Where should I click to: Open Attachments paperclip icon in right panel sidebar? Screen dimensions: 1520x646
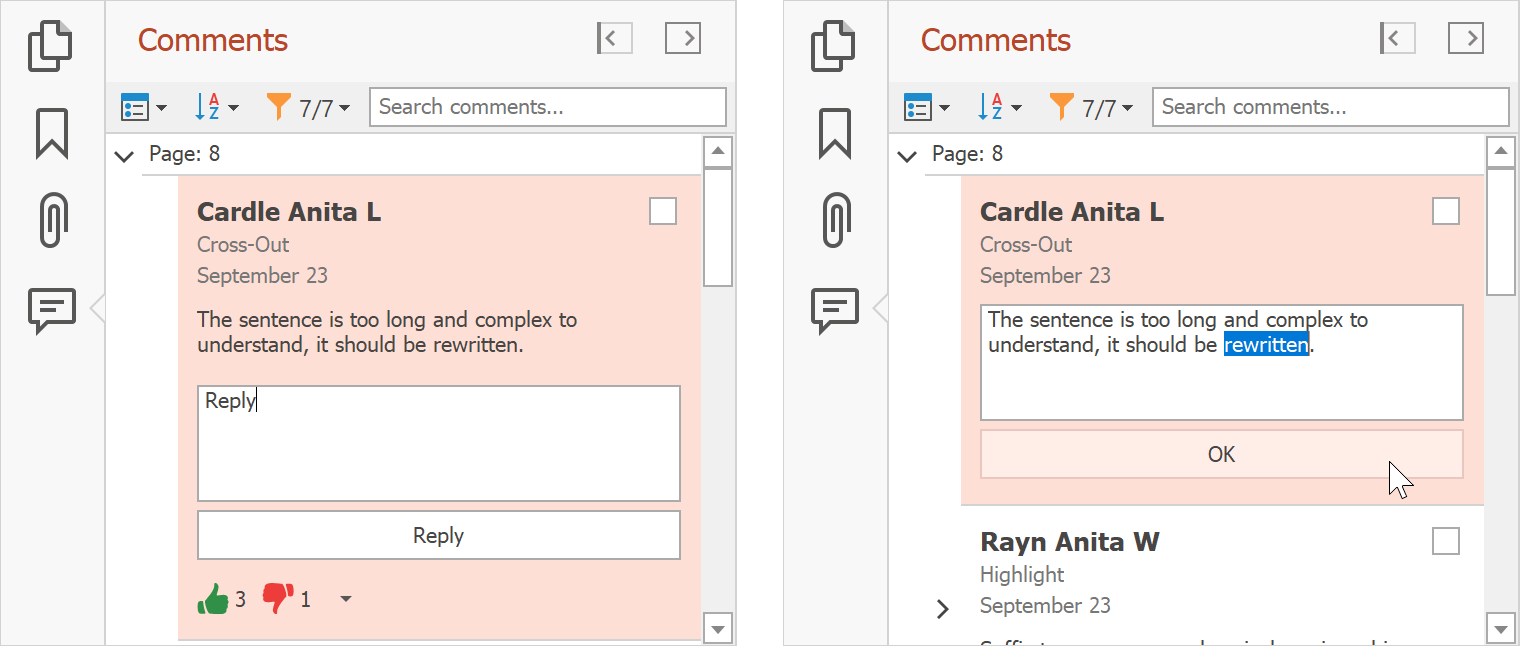[835, 219]
